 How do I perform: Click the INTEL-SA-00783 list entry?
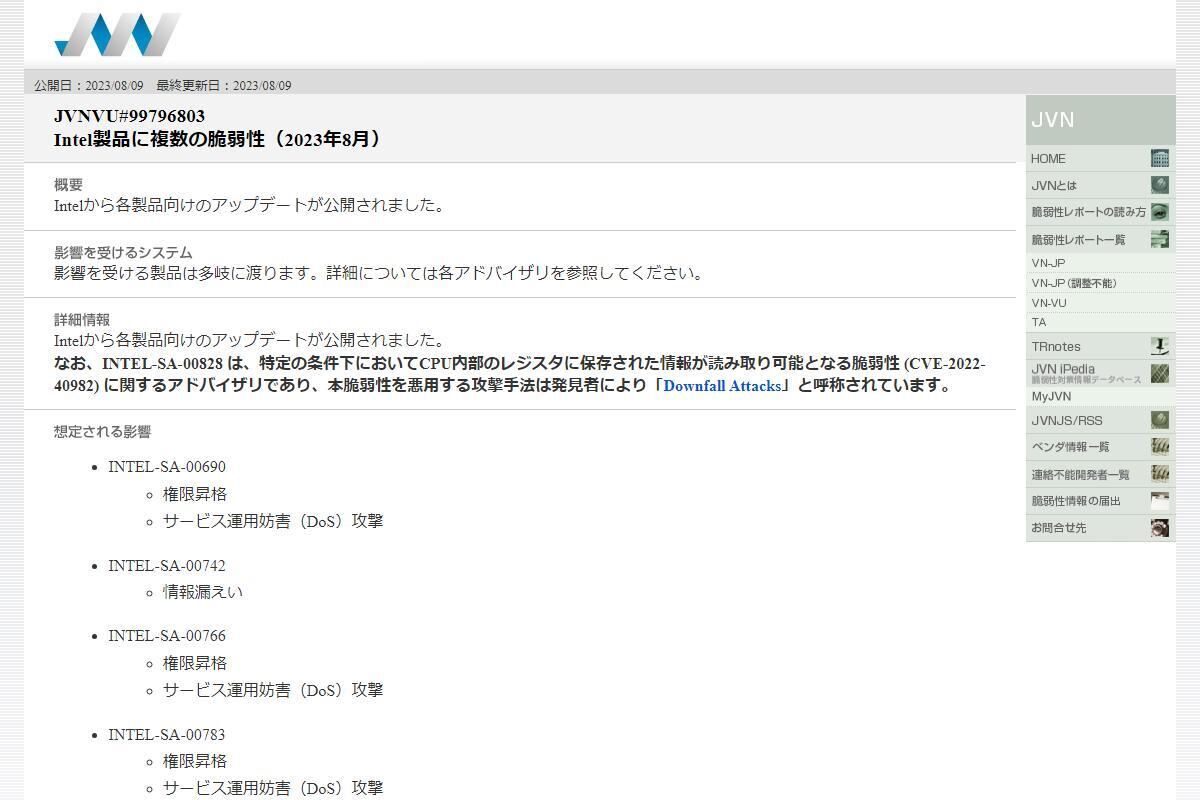tap(167, 734)
